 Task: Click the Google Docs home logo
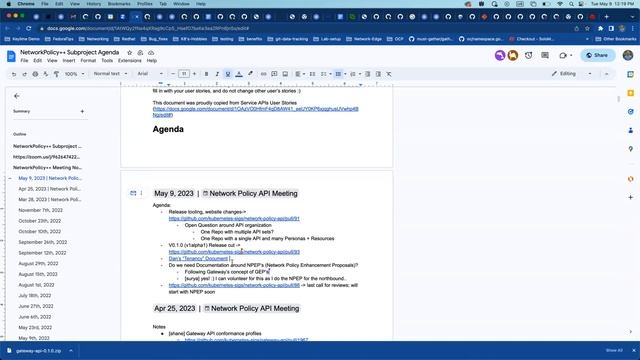(11, 56)
